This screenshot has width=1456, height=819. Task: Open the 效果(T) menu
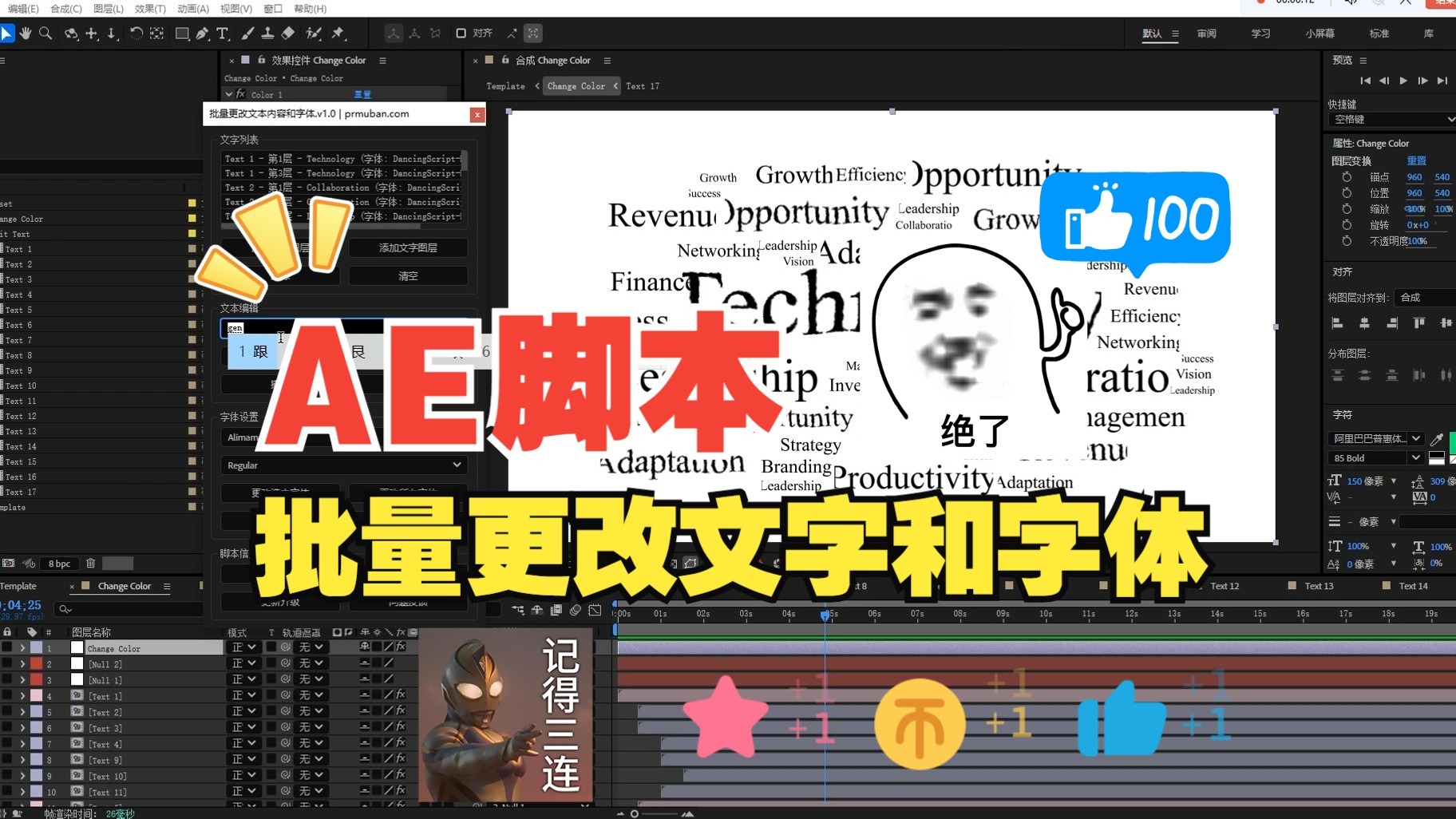click(x=152, y=9)
